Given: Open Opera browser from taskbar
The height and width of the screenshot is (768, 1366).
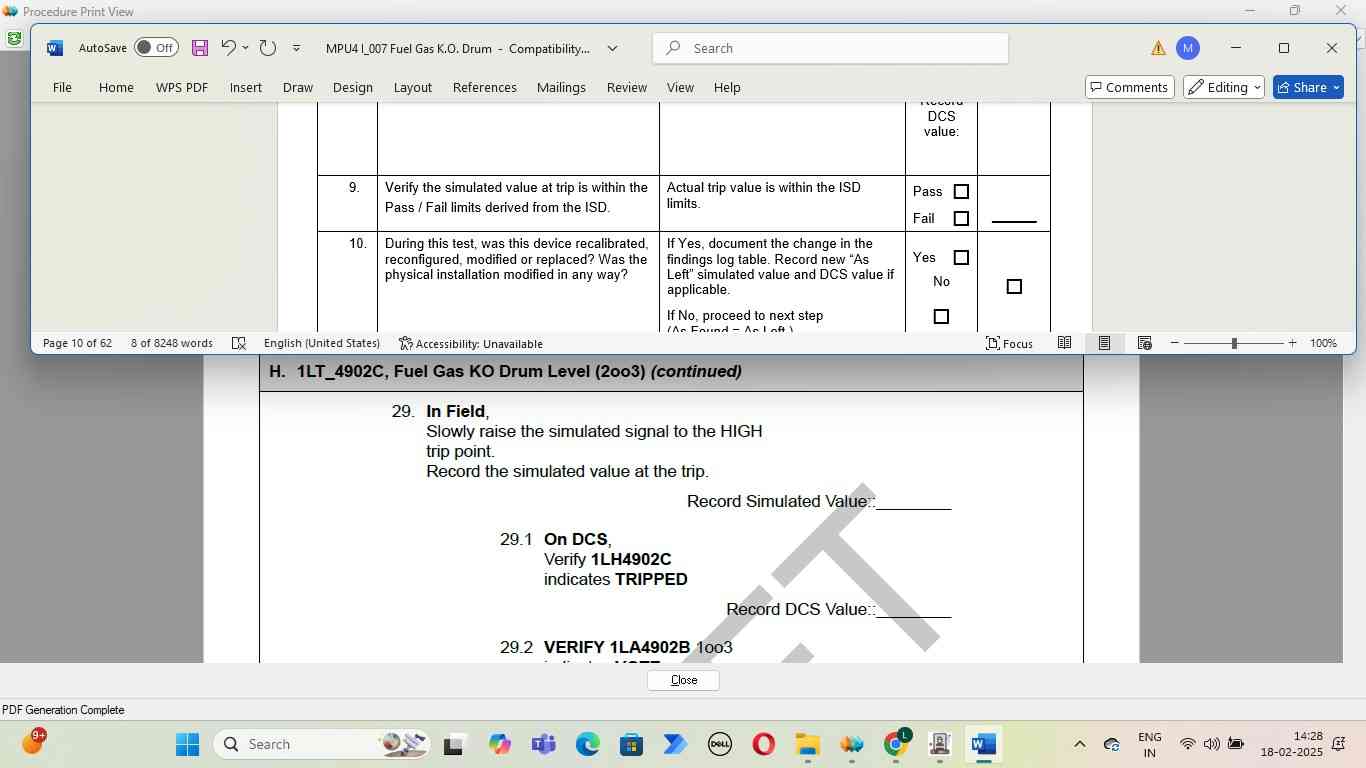Looking at the screenshot, I should 763,744.
